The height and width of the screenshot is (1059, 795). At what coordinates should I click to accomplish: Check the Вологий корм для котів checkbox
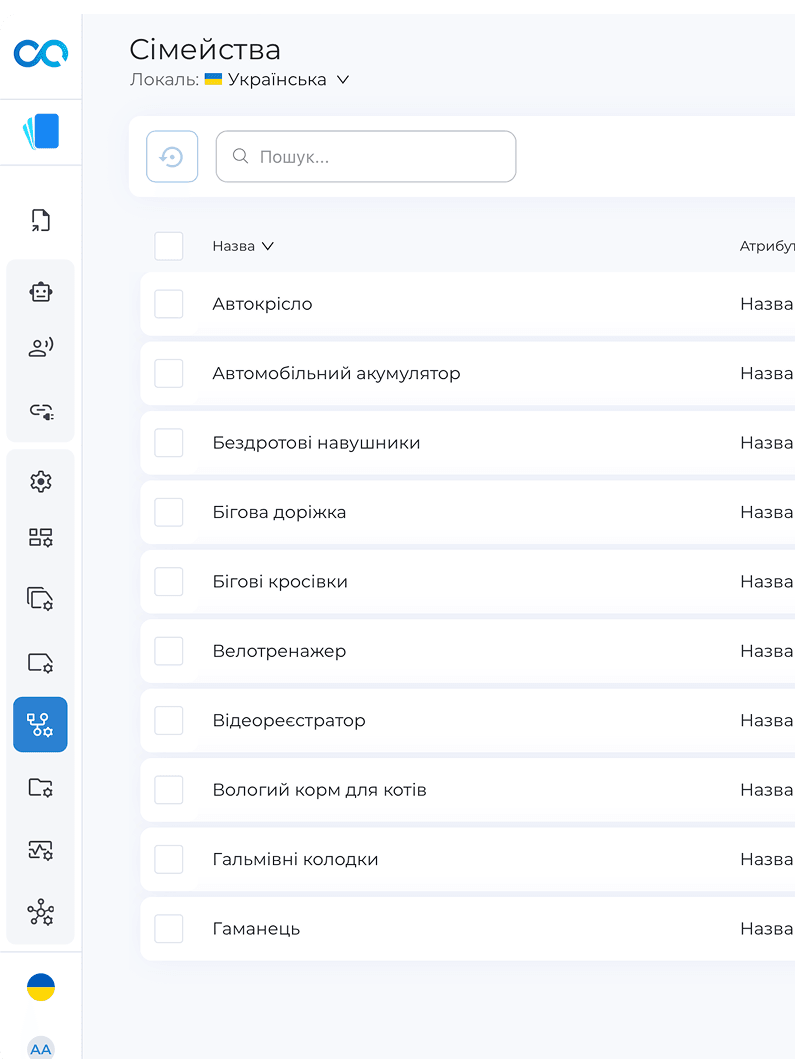point(169,790)
